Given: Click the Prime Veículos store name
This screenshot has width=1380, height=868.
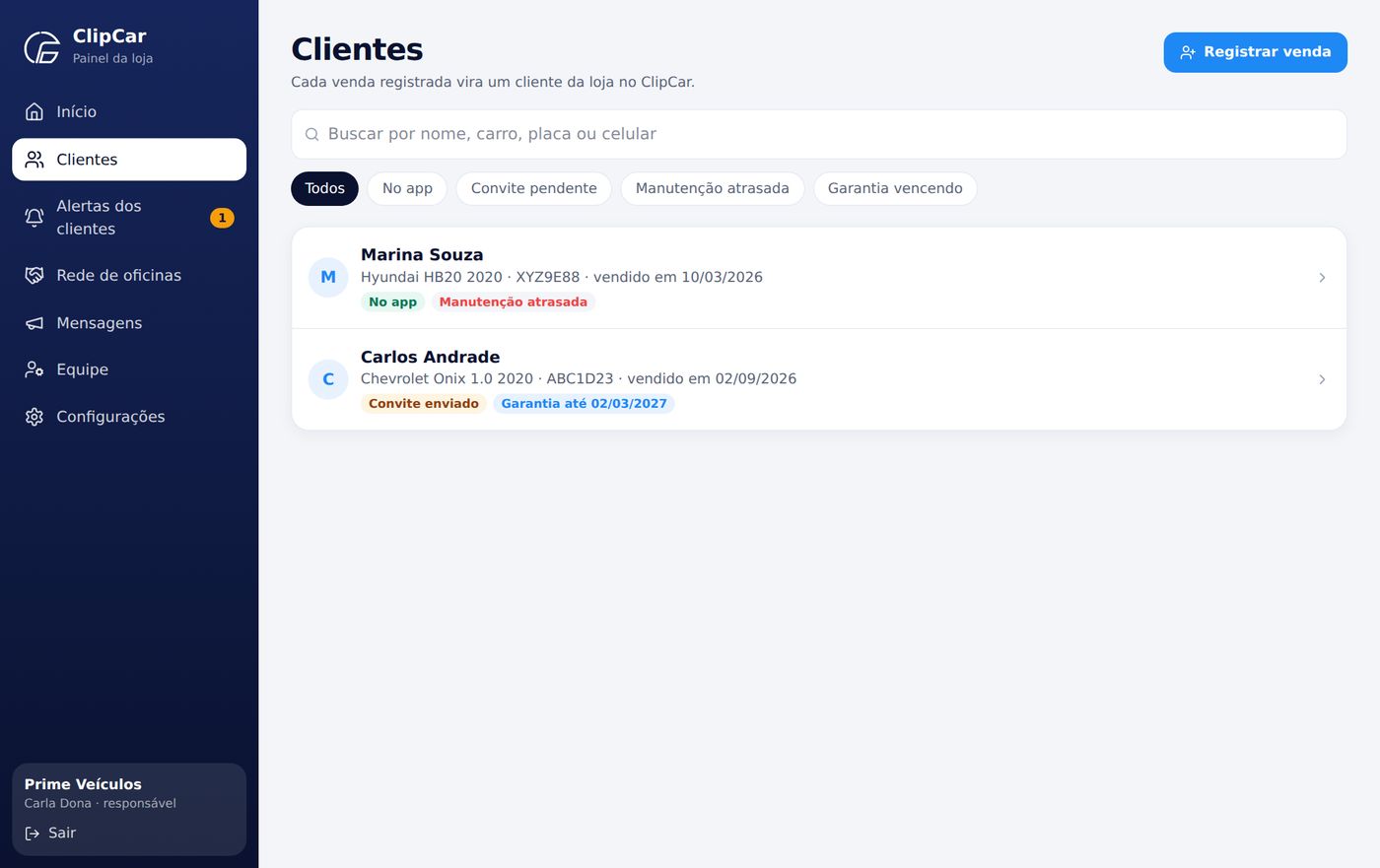Looking at the screenshot, I should [83, 784].
